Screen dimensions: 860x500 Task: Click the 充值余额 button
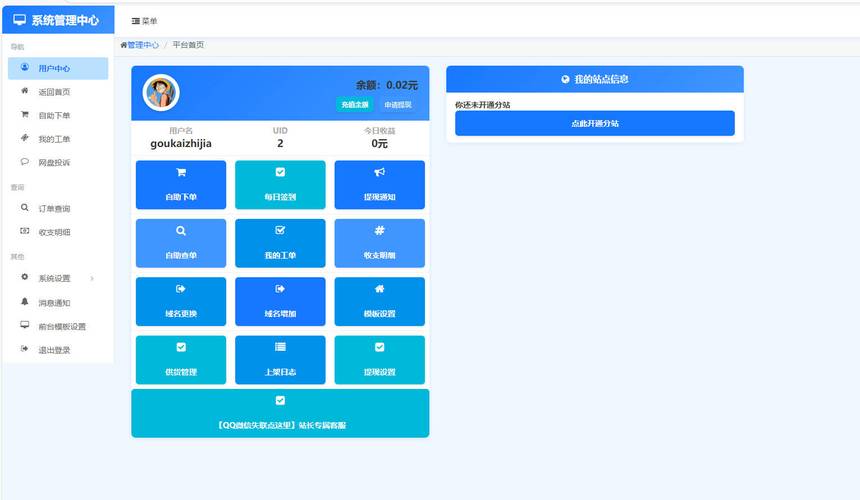(354, 104)
